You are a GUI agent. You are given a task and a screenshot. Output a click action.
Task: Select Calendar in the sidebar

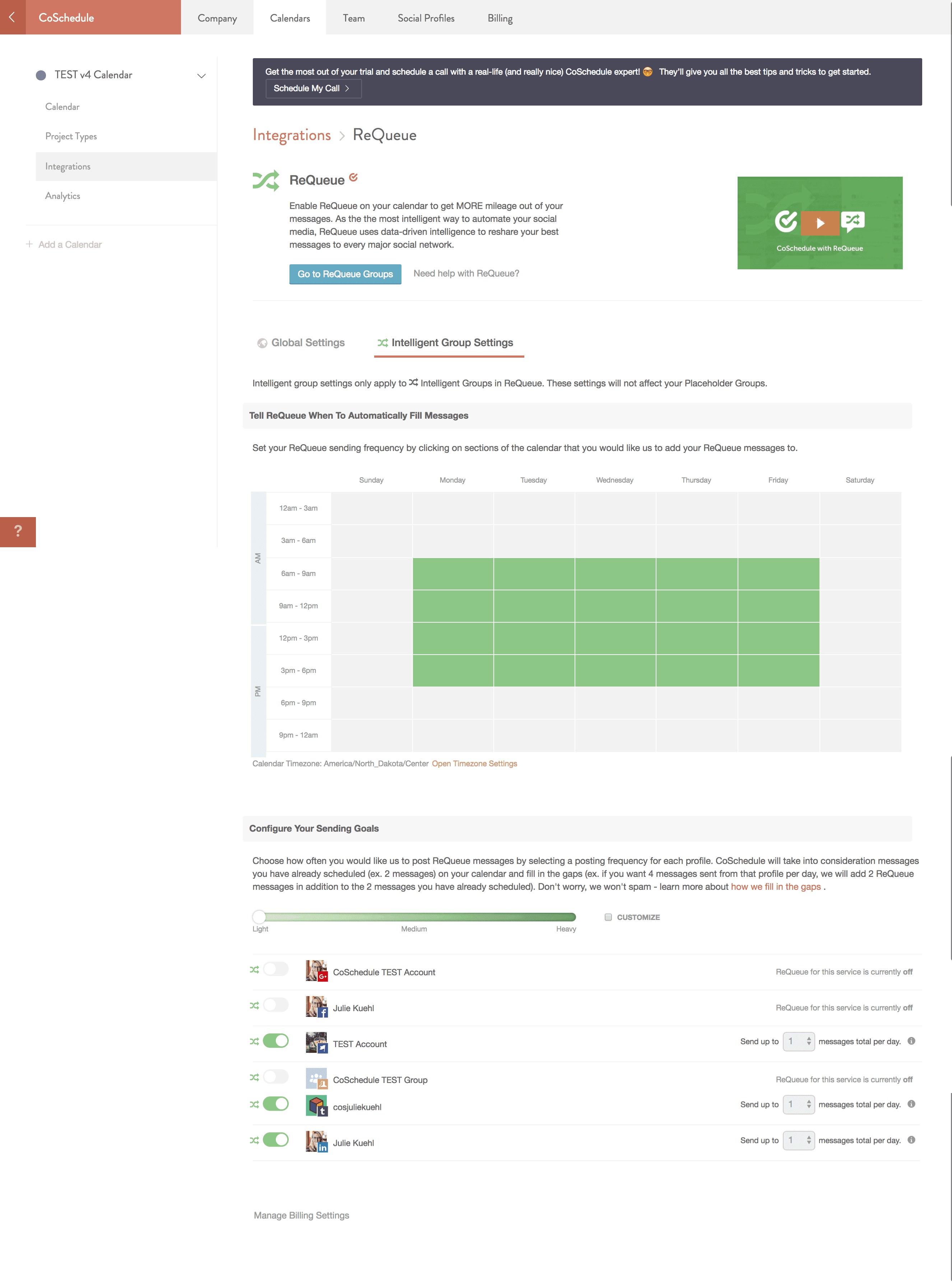click(x=62, y=107)
